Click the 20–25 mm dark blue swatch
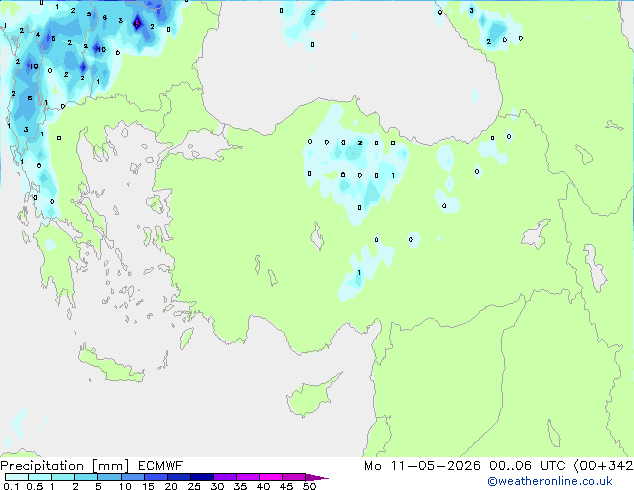 pos(178,477)
